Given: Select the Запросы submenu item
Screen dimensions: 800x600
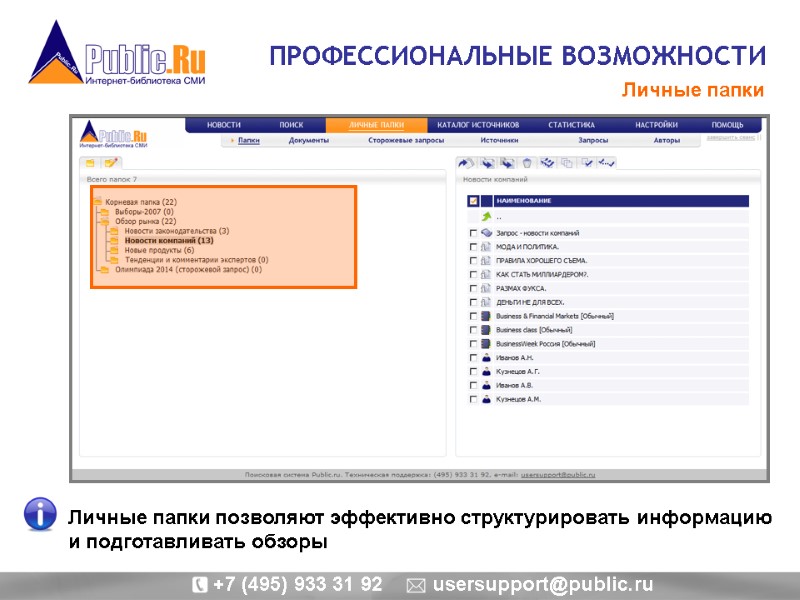Looking at the screenshot, I should pos(593,140).
